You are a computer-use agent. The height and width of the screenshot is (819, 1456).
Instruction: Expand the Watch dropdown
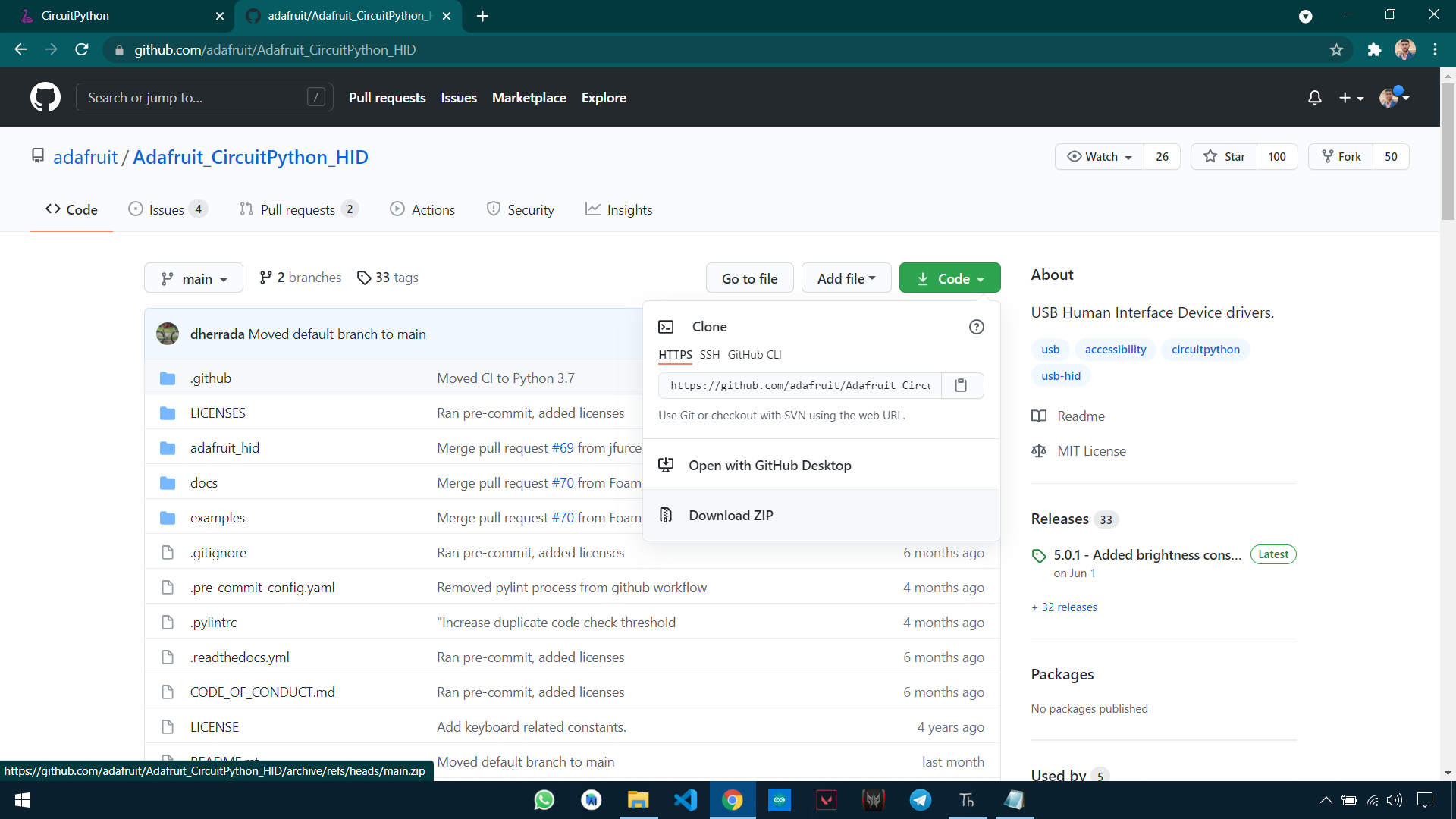coord(1100,157)
